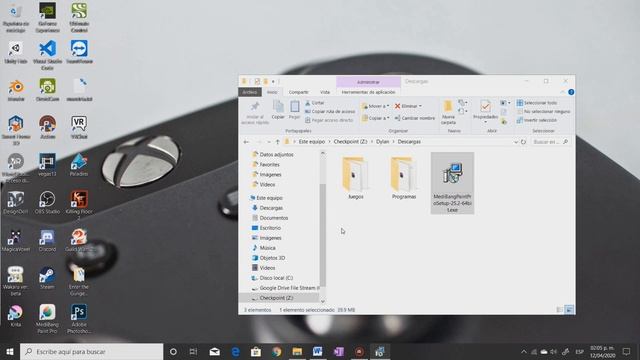Open the DesignDoll desktop shortcut
640x360 pixels.
click(16, 202)
